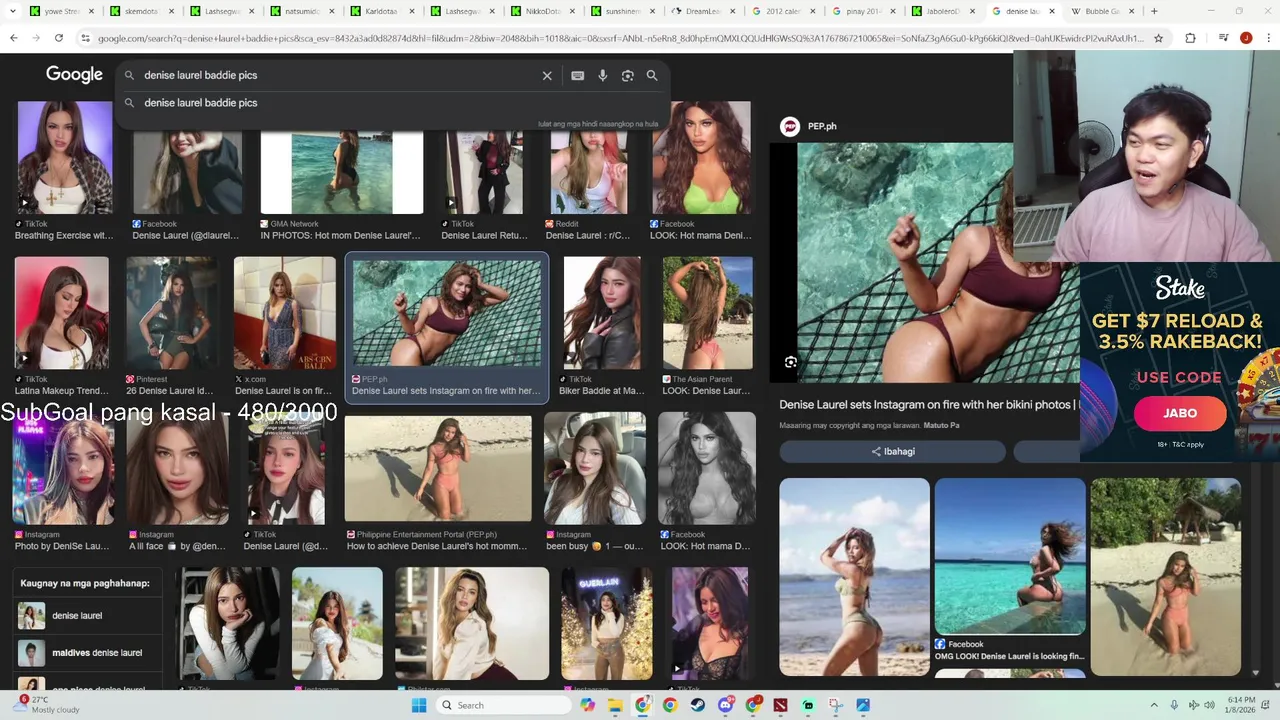Start voice search with the microphone icon

coord(602,75)
